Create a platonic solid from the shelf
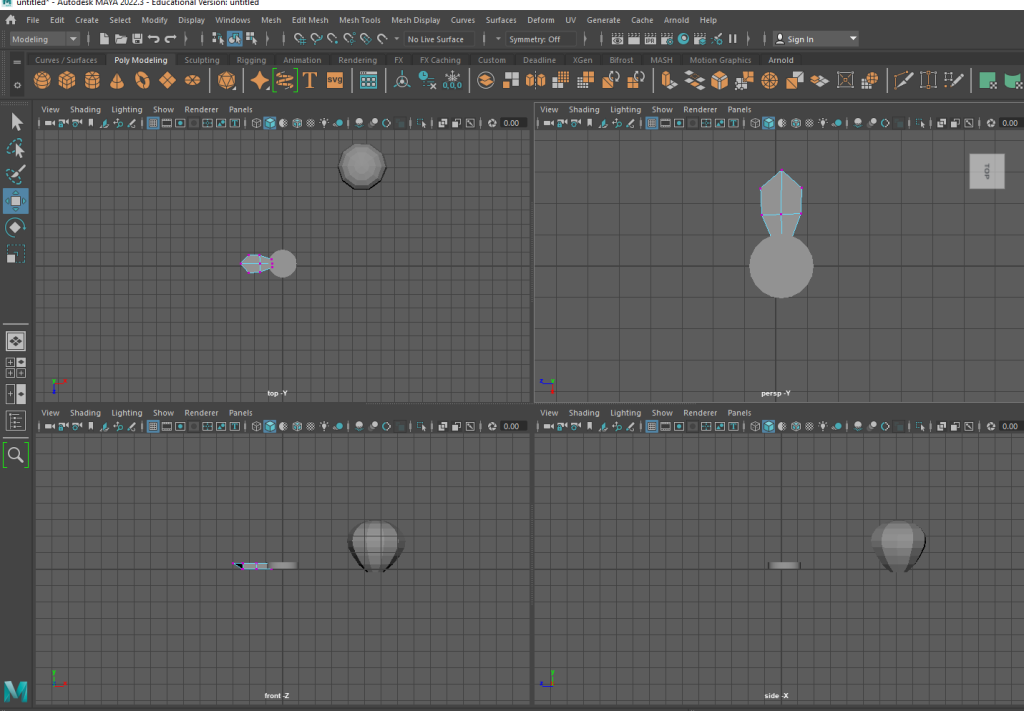Screen dimensions: 1024x711 click(227, 80)
